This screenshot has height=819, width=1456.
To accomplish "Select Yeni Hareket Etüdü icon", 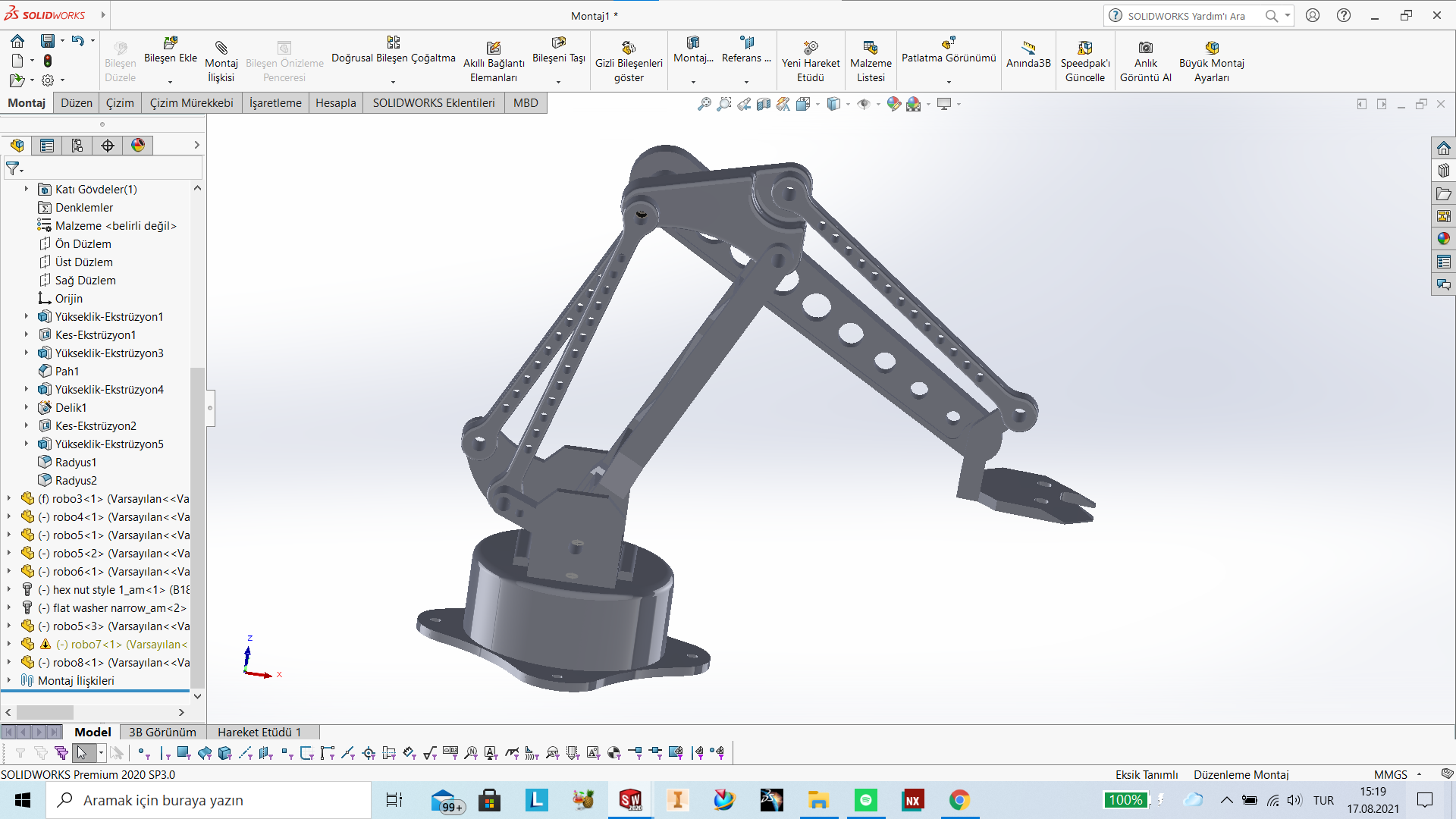I will coord(810,48).
